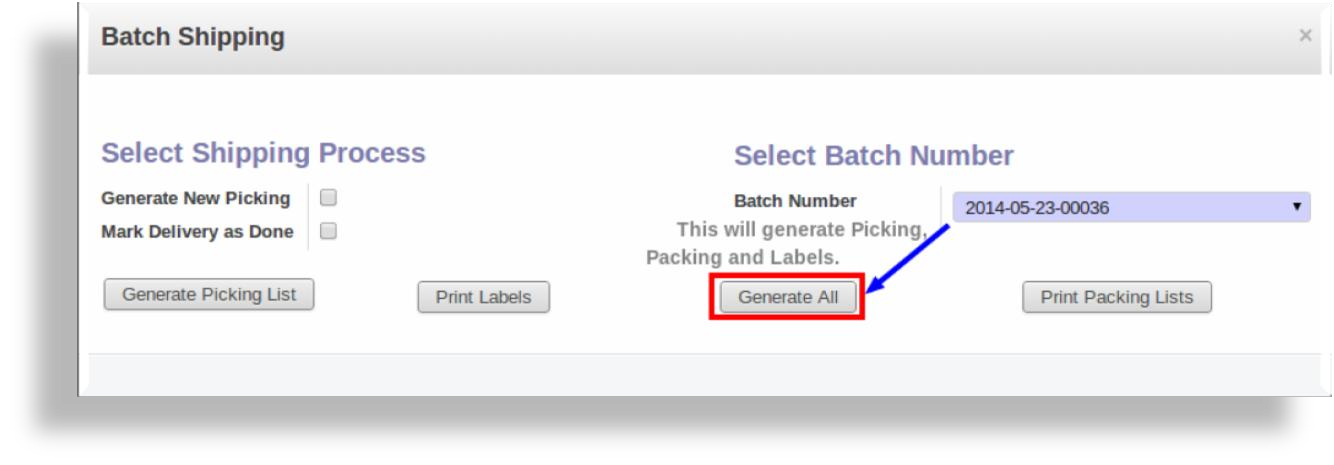Image resolution: width=1334 pixels, height=465 pixels.
Task: Click the Batch Number dropdown arrow
Action: [x=1296, y=208]
